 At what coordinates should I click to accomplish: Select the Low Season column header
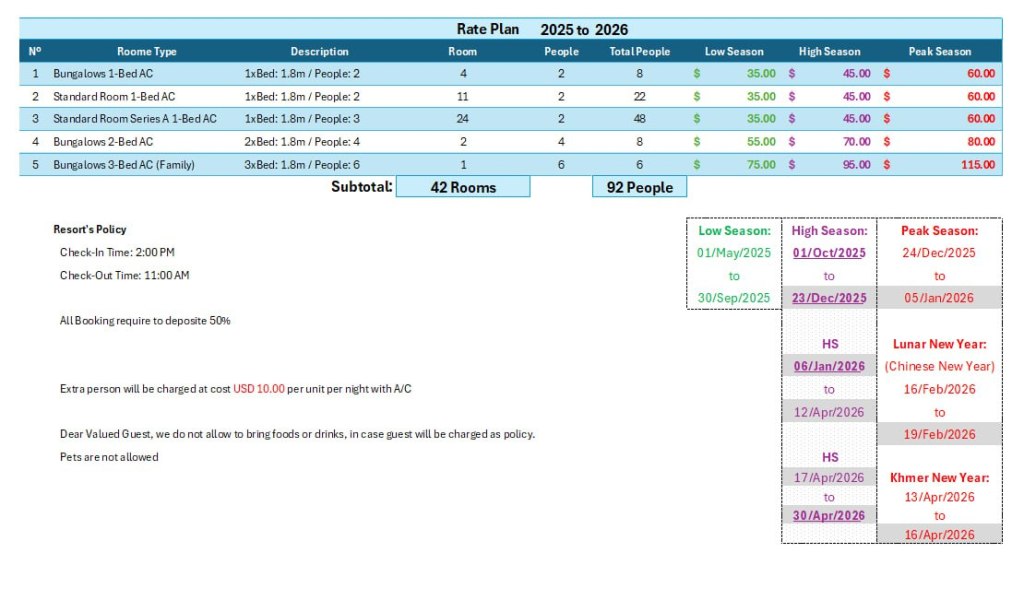(734, 51)
